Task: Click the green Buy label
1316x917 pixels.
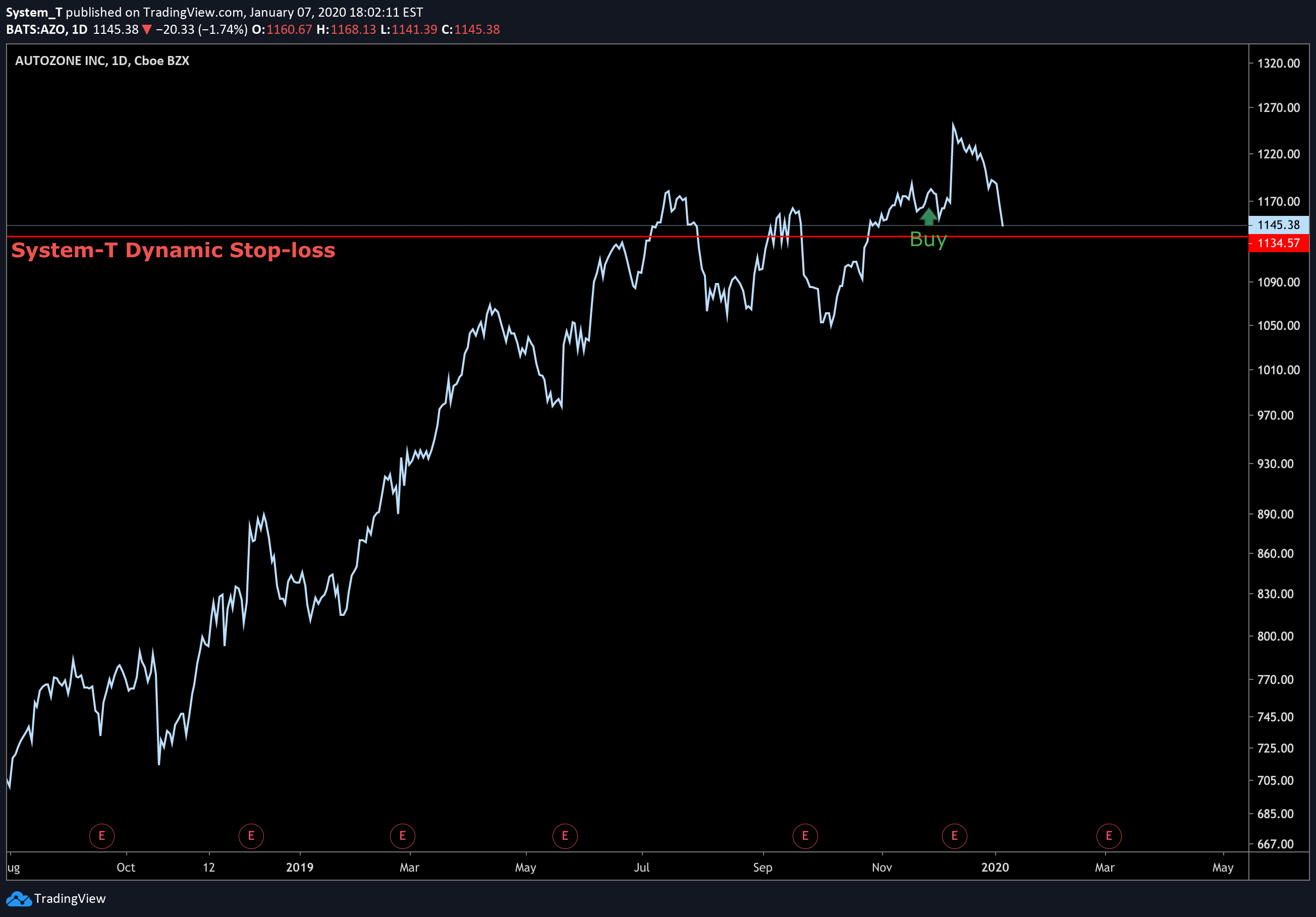Action: pyautogui.click(x=928, y=240)
